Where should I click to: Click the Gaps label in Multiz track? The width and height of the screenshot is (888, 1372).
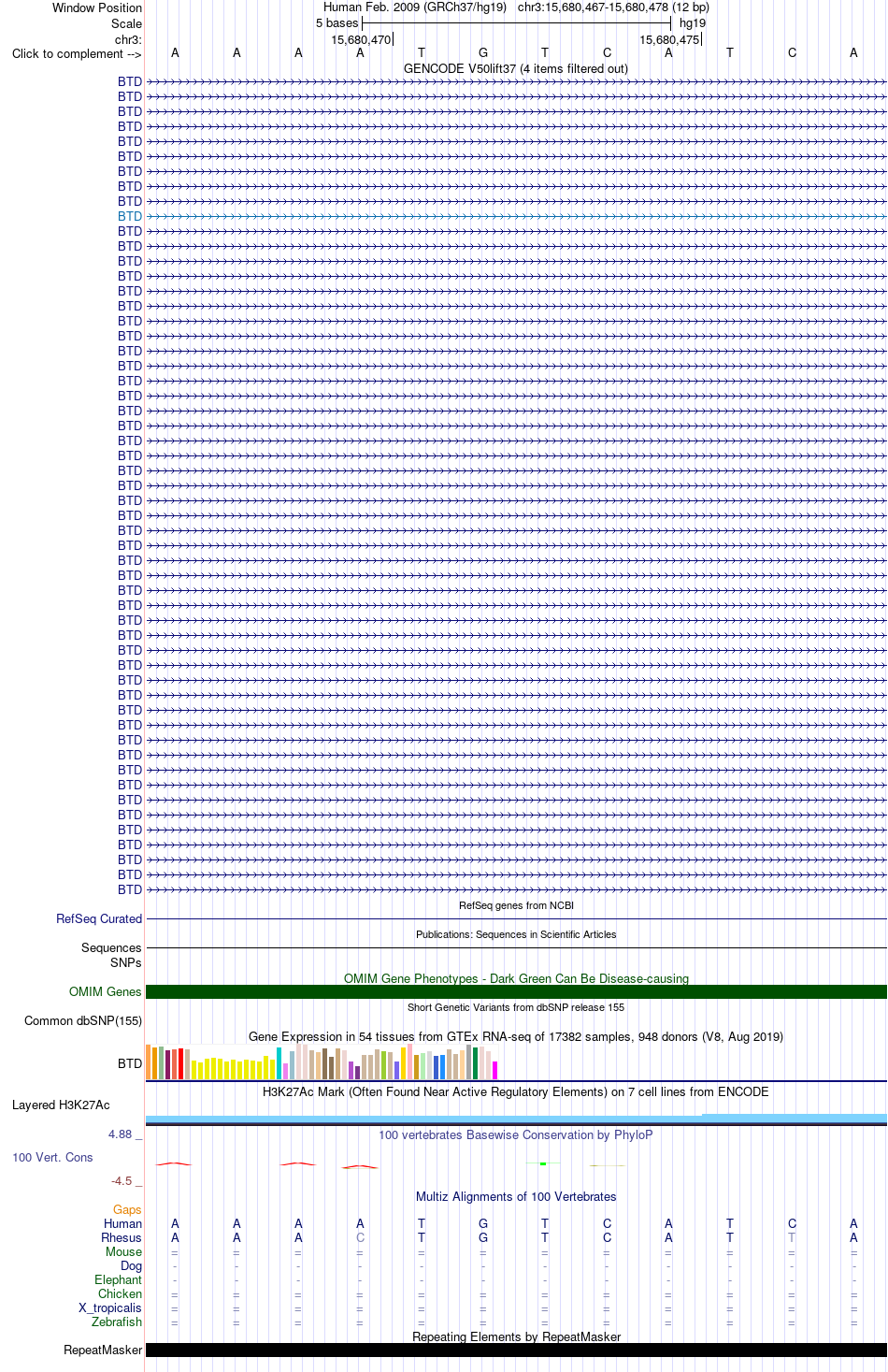point(128,1210)
